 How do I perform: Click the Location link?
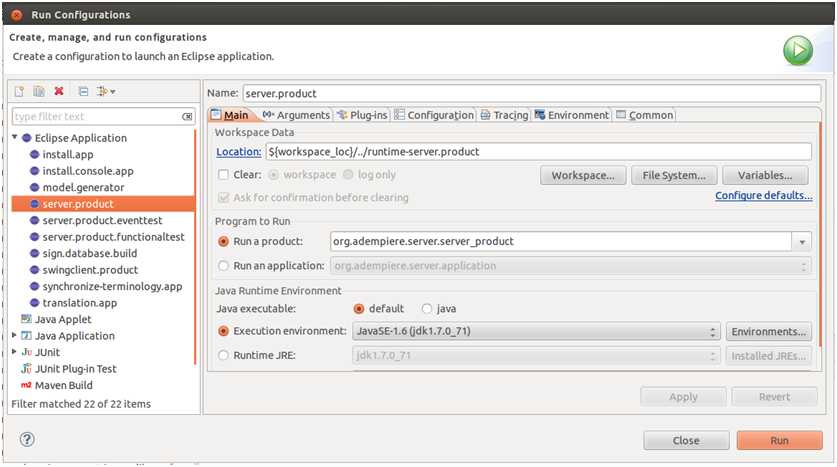pyautogui.click(x=239, y=152)
